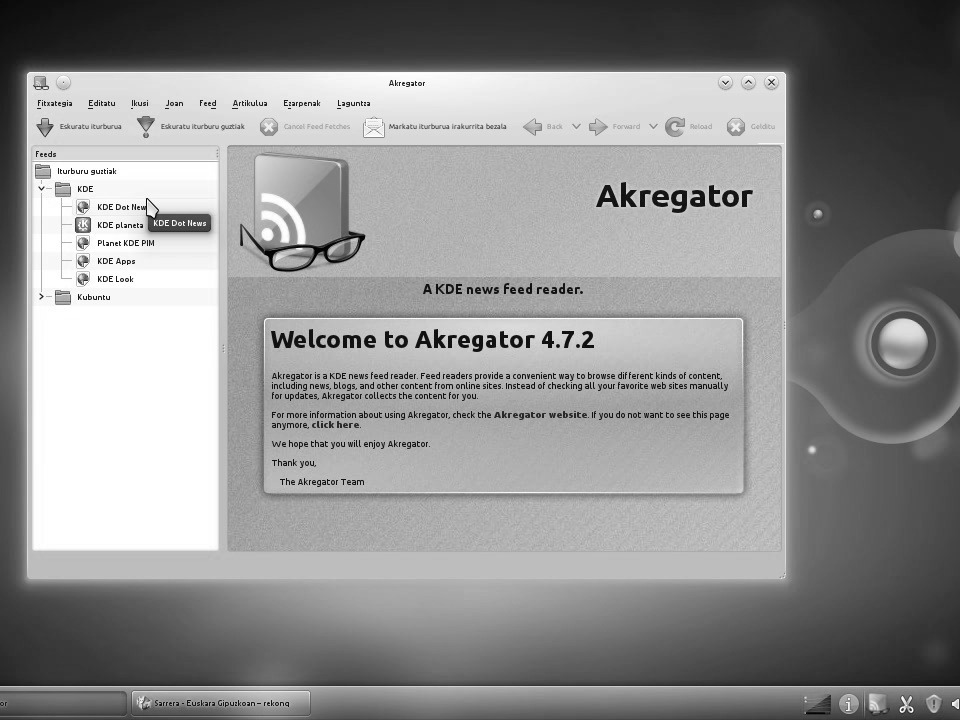Select the KDE Dot News feed
The image size is (960, 720).
tap(121, 207)
